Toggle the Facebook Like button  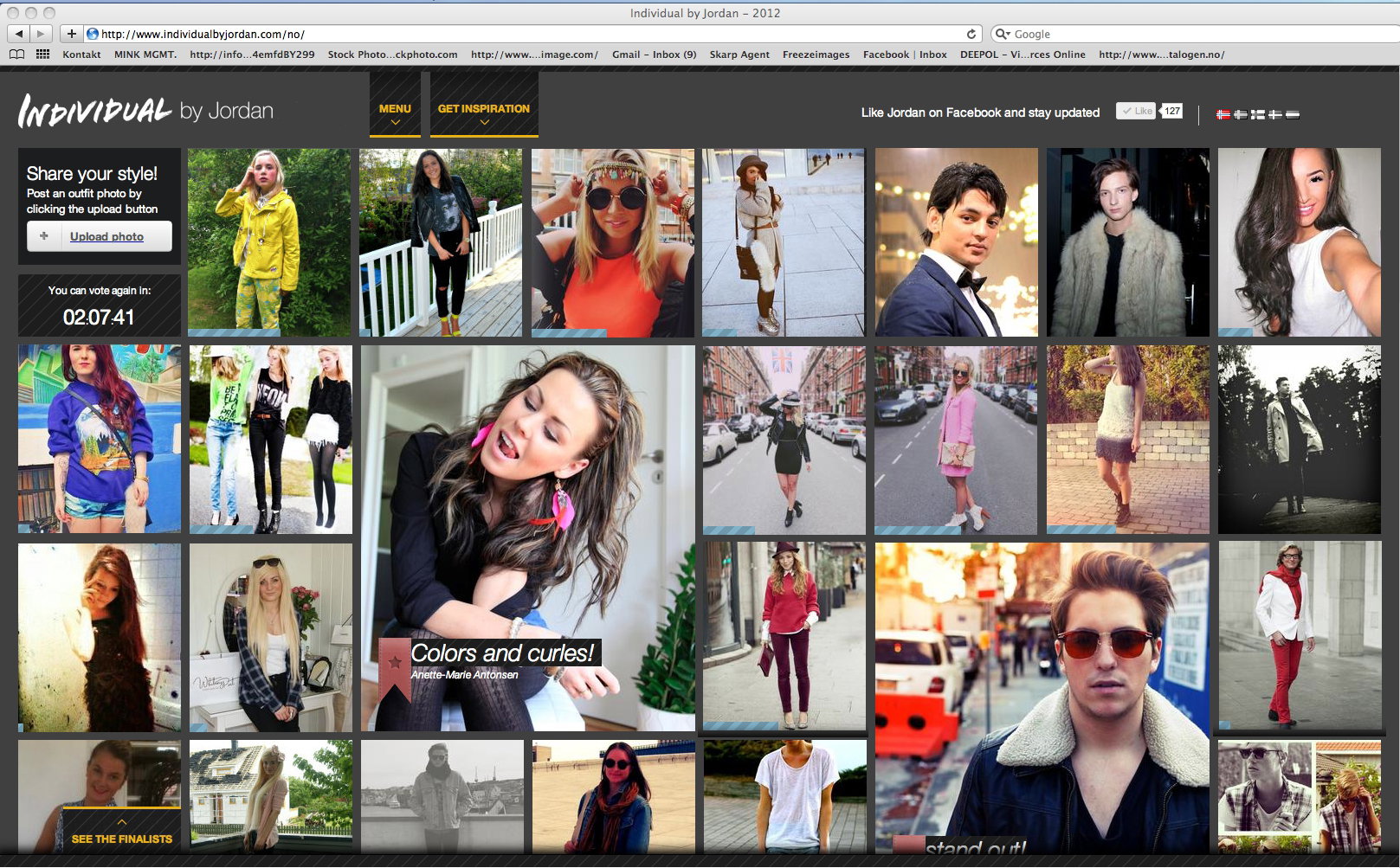point(1136,111)
